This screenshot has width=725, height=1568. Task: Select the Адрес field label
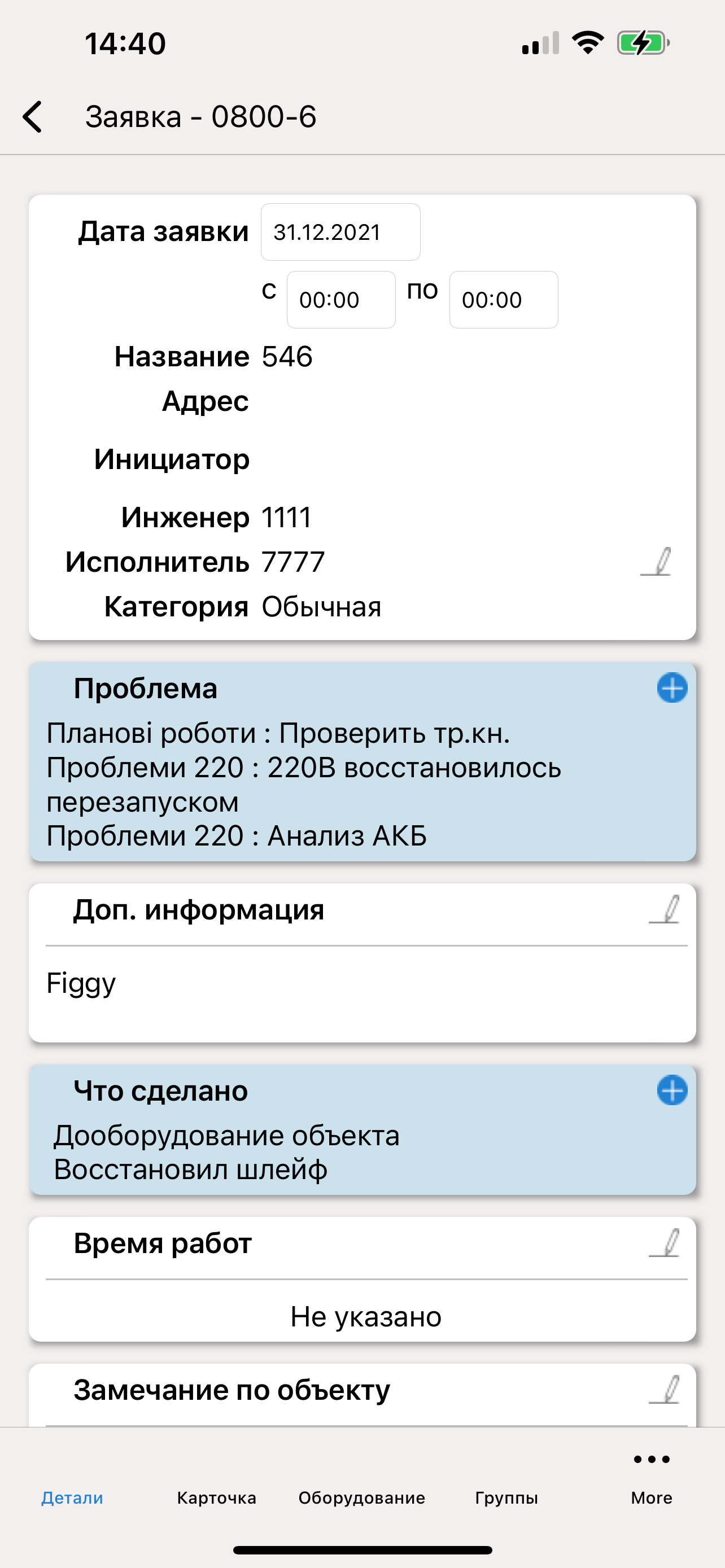(205, 401)
